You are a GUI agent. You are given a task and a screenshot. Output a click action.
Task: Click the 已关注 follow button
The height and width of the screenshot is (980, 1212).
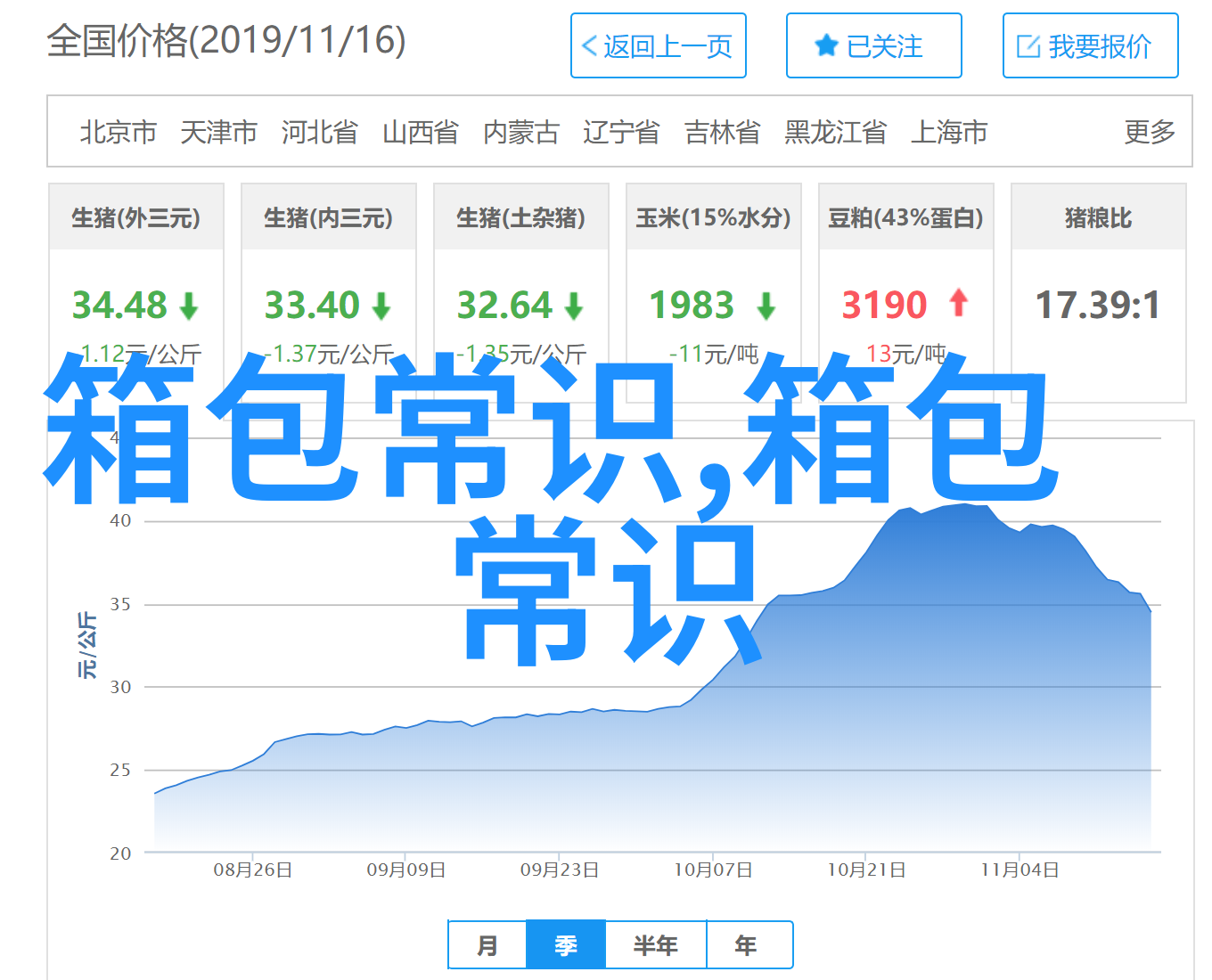tap(874, 45)
